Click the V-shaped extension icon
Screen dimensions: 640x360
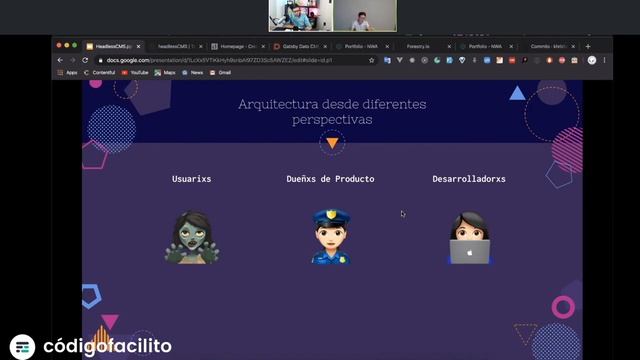tap(400, 60)
